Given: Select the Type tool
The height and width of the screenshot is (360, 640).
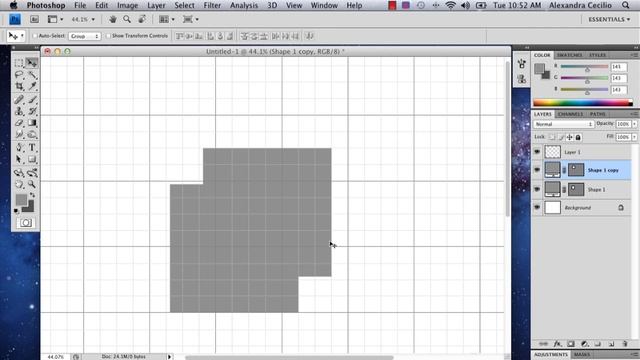Looking at the screenshot, I should 32,147.
